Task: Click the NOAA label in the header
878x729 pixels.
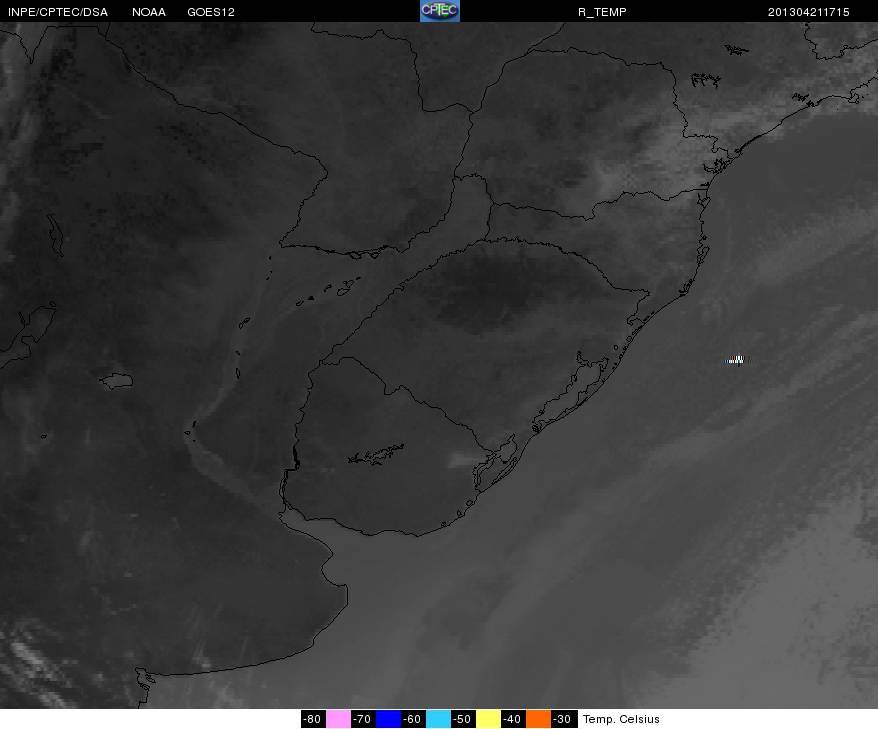Action: click(x=149, y=12)
